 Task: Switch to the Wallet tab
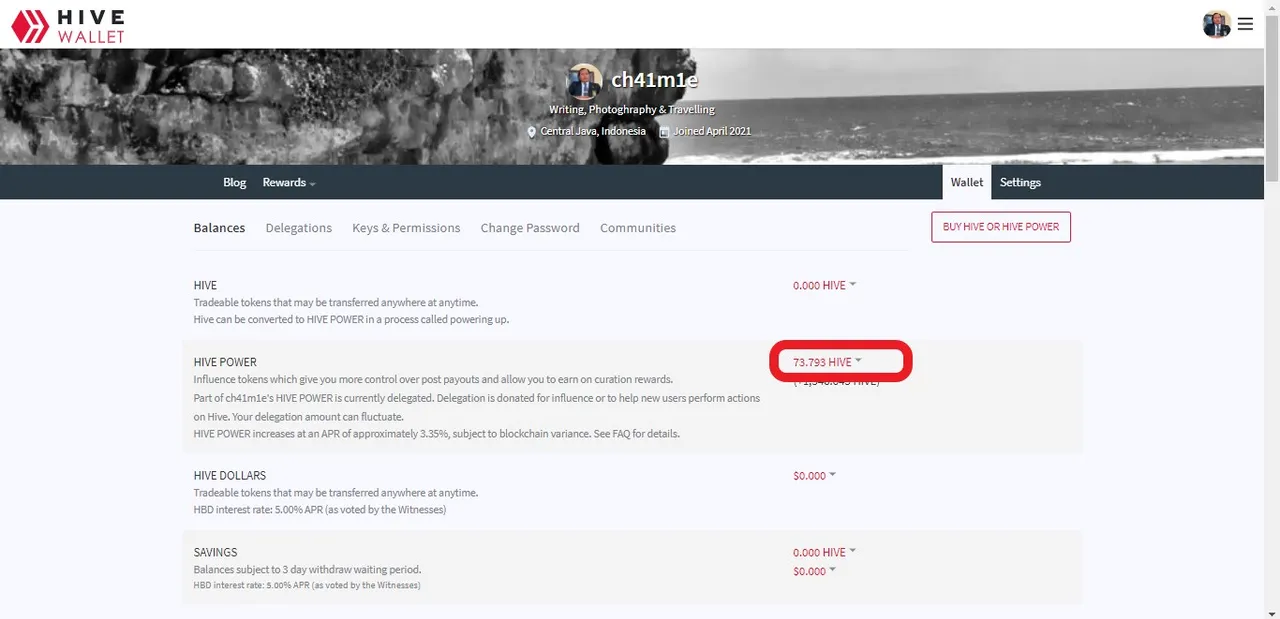[x=967, y=182]
